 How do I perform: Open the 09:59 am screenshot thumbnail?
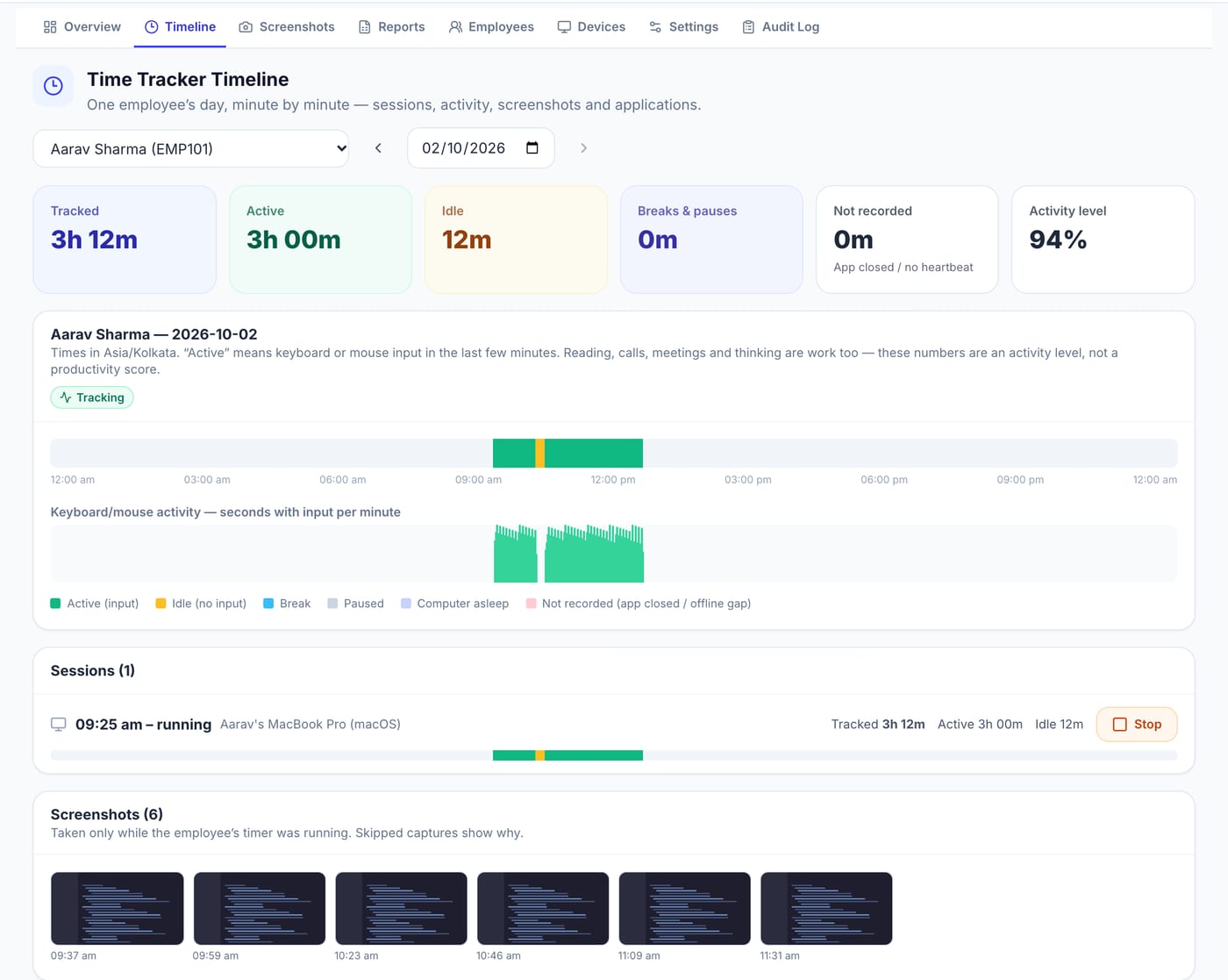[x=260, y=908]
